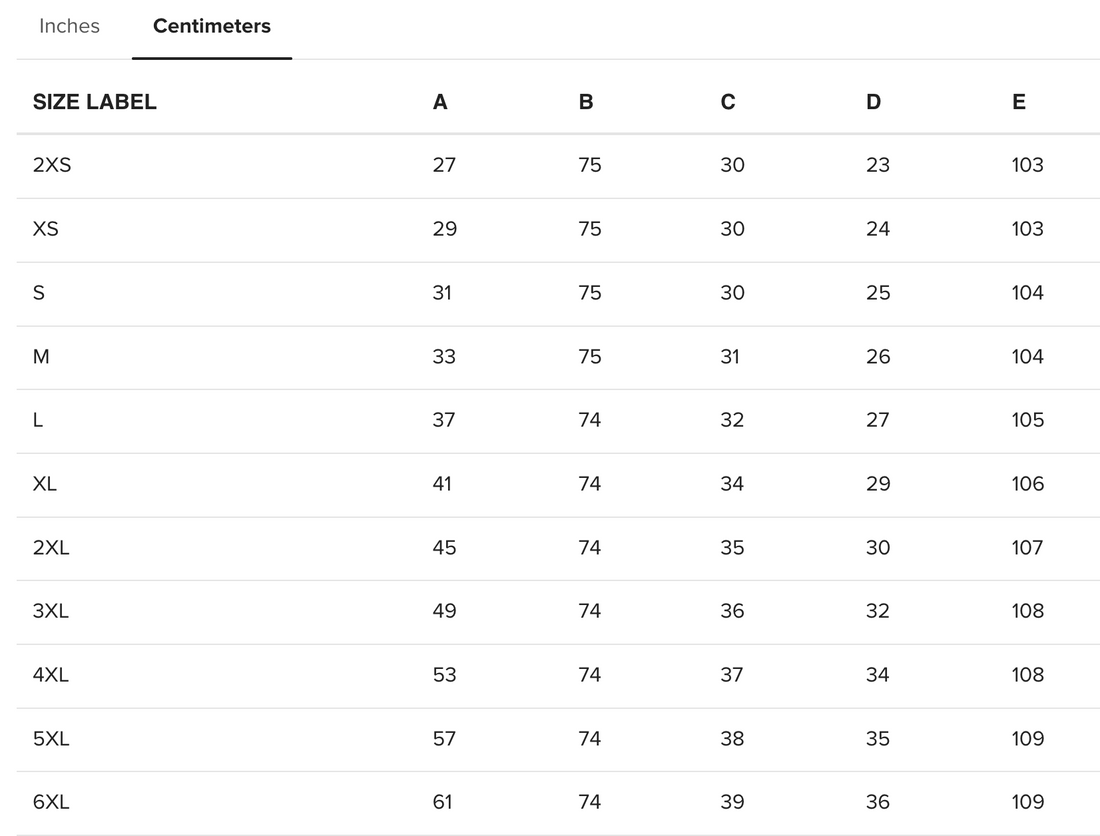Switch to the Inches tab
Image resolution: width=1100 pixels, height=836 pixels.
(x=69, y=27)
